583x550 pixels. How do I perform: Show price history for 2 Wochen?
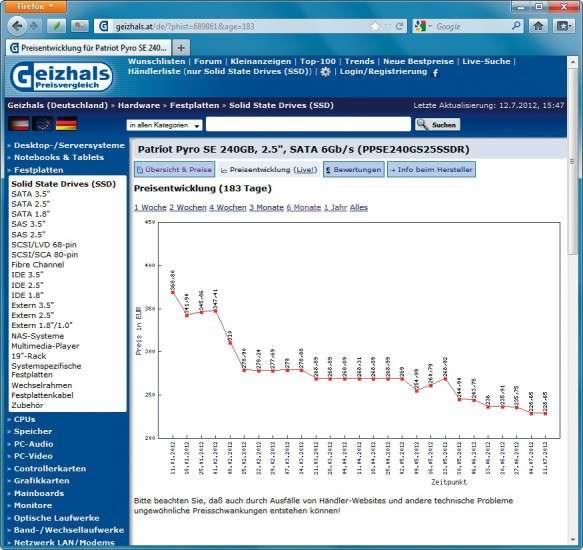188,208
